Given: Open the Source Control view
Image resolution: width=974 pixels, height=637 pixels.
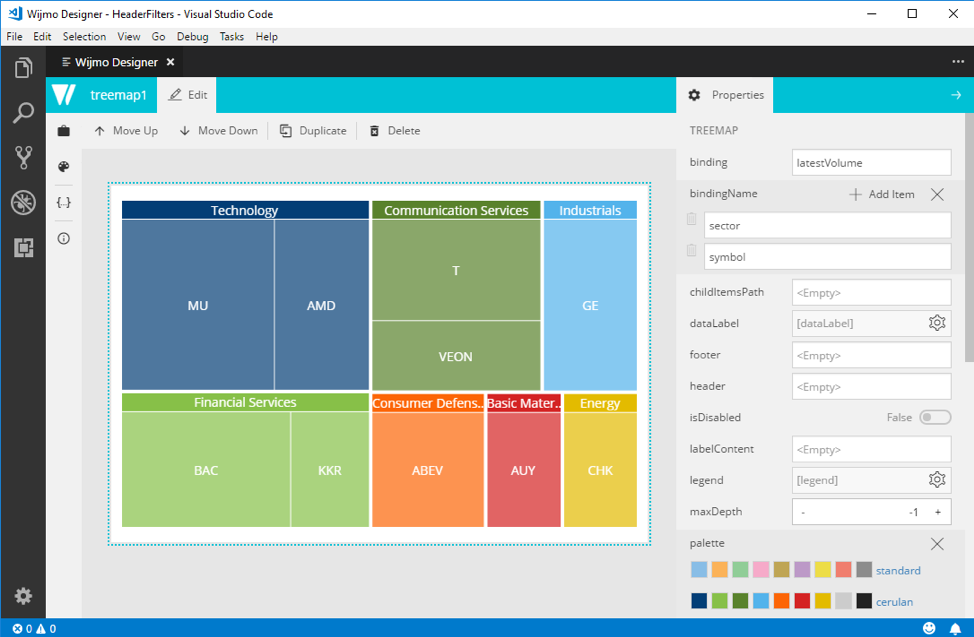Looking at the screenshot, I should pos(23,157).
